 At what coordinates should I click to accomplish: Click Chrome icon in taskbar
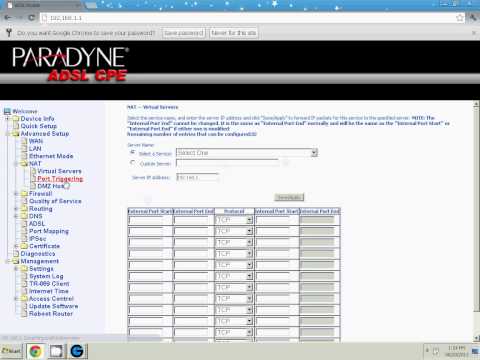click(35, 351)
